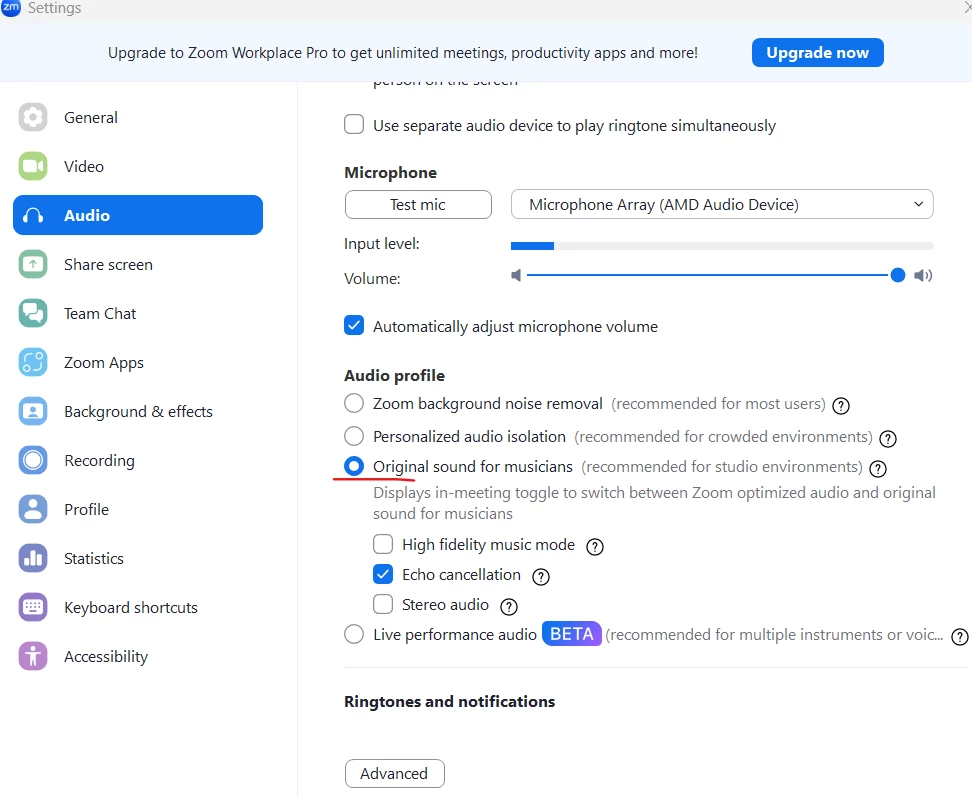Click the Keyboard shortcuts icon
The width and height of the screenshot is (972, 798).
[33, 607]
